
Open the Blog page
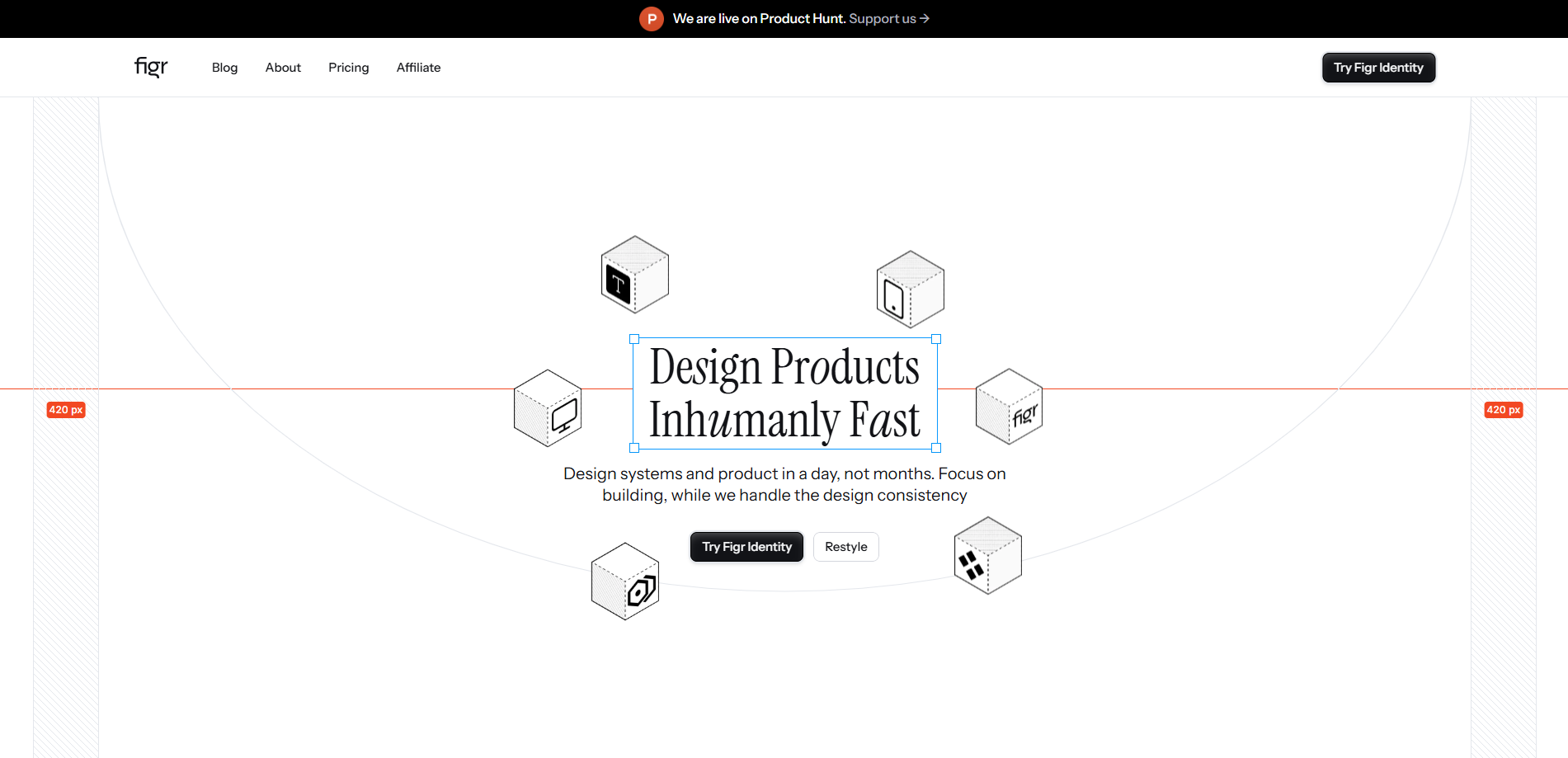[224, 68]
